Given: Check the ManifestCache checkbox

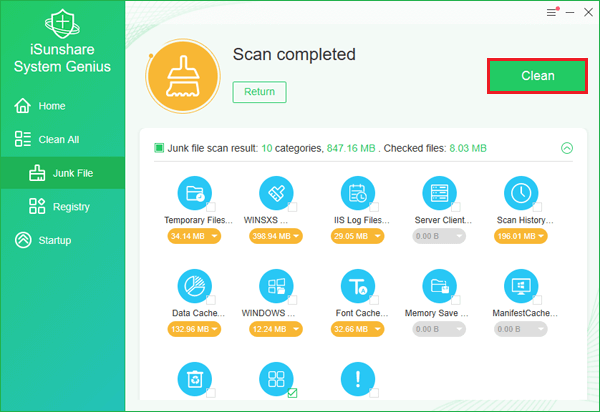Looking at the screenshot, I should pyautogui.click(x=537, y=300).
